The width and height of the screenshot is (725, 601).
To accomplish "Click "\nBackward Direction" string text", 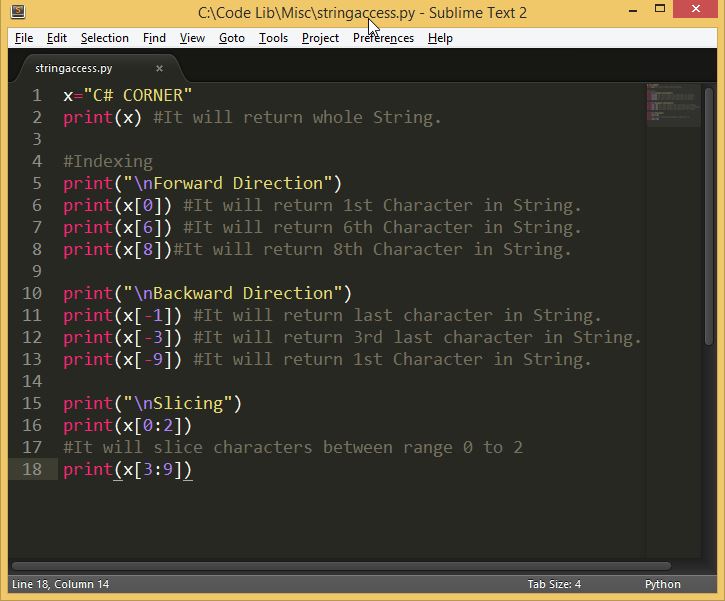I will tap(233, 294).
